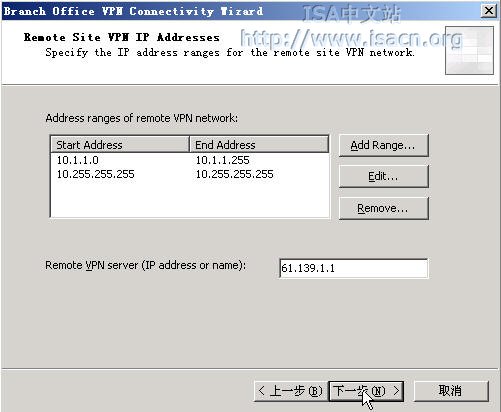Close the Branch Office VPN wizard window
501x412 pixels.
coord(489,11)
